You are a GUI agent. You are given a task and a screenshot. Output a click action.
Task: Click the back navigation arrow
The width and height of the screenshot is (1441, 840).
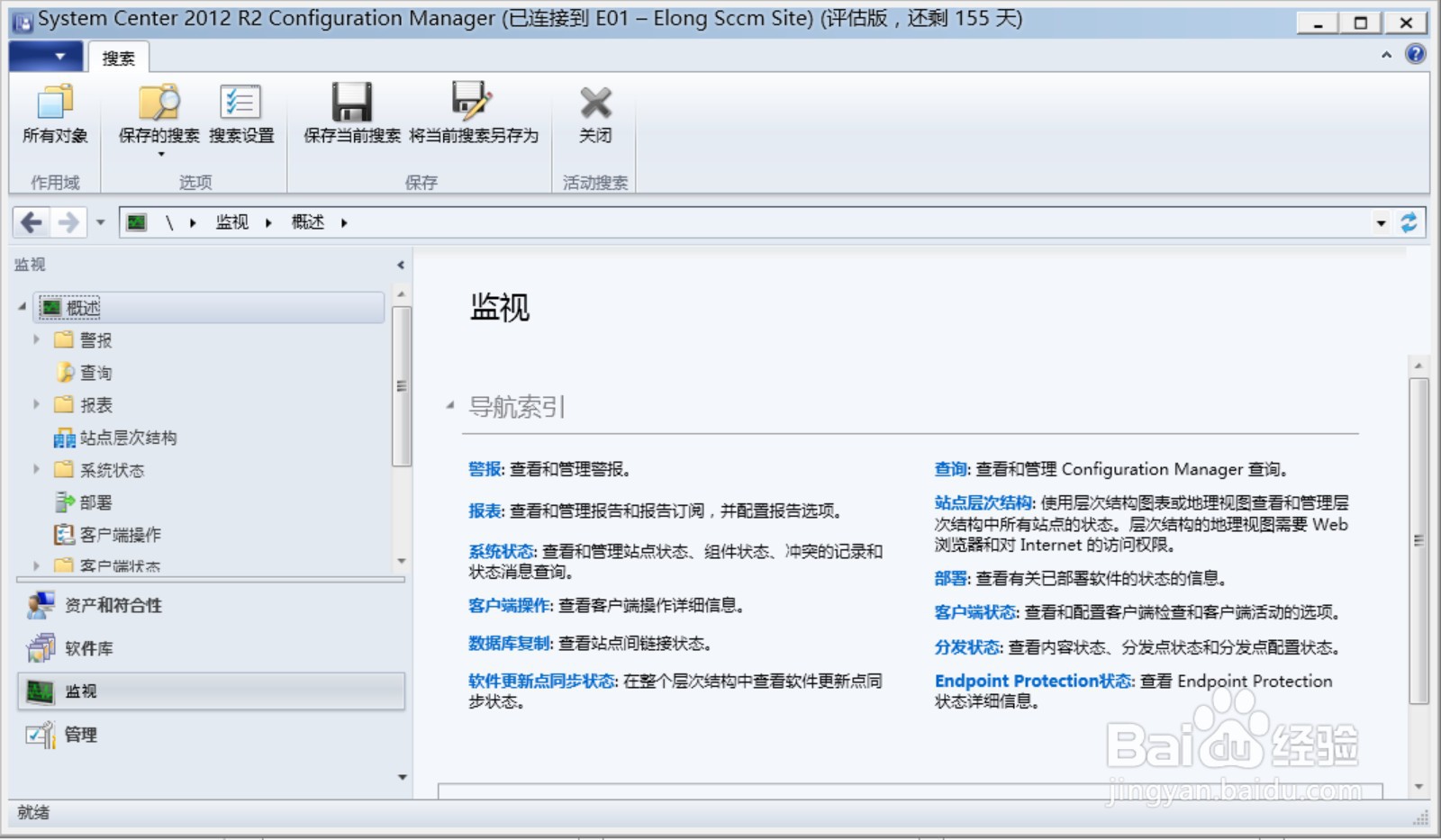32,221
